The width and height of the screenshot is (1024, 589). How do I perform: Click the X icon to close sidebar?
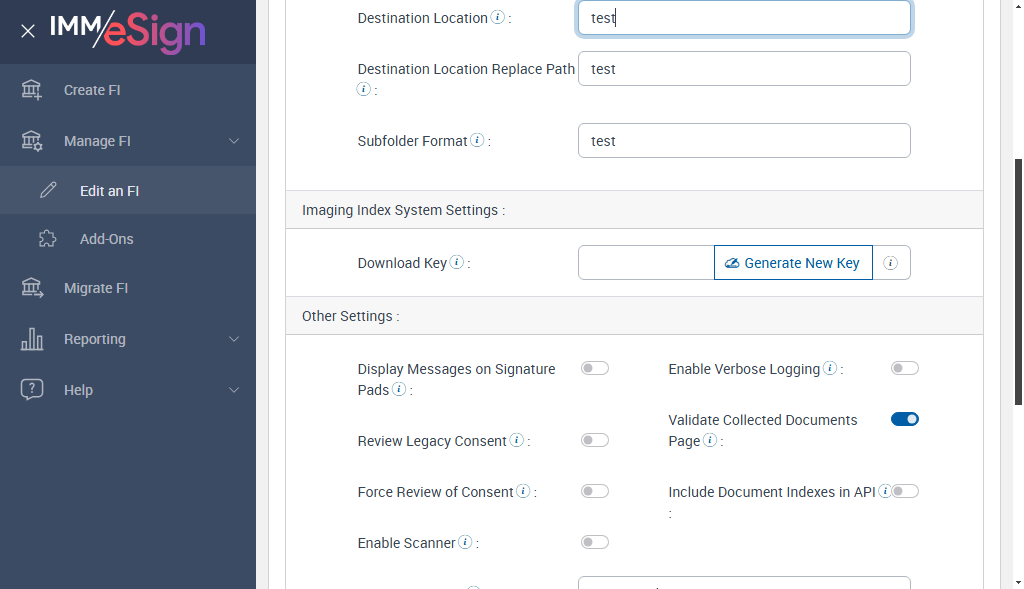[28, 31]
